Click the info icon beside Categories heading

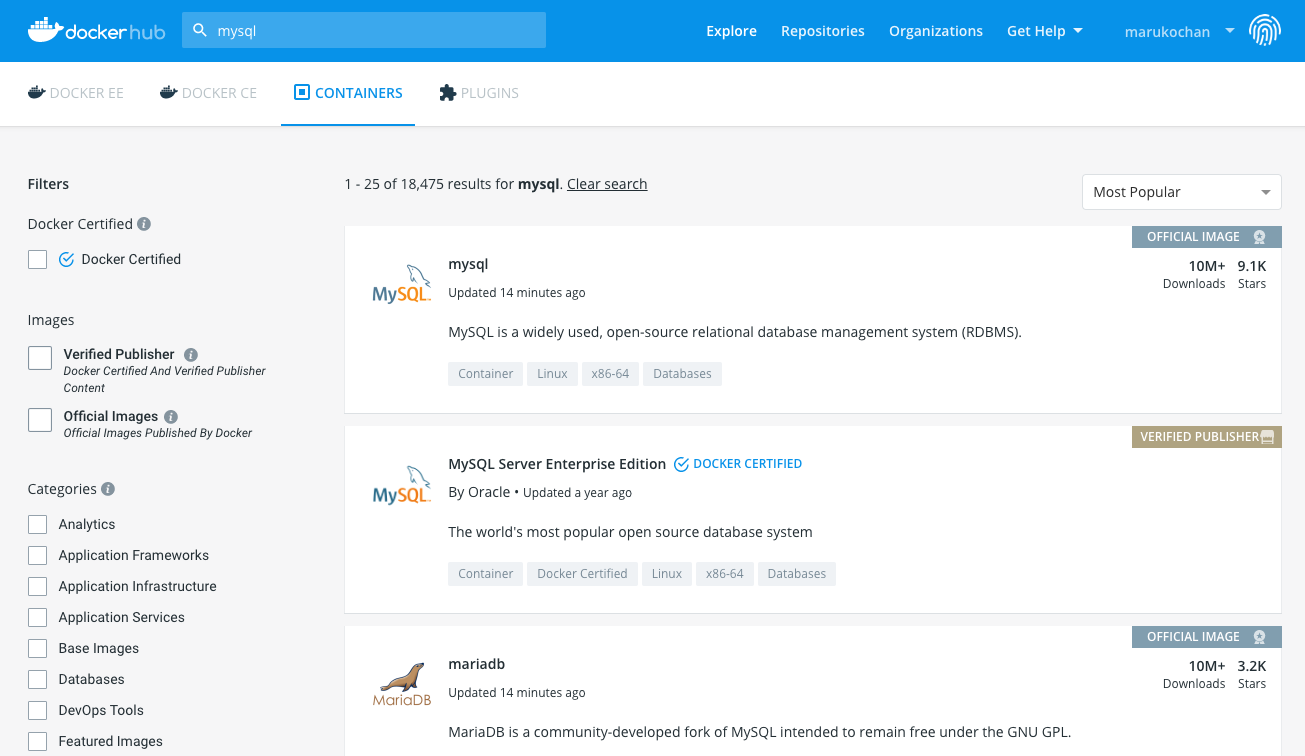coord(108,490)
